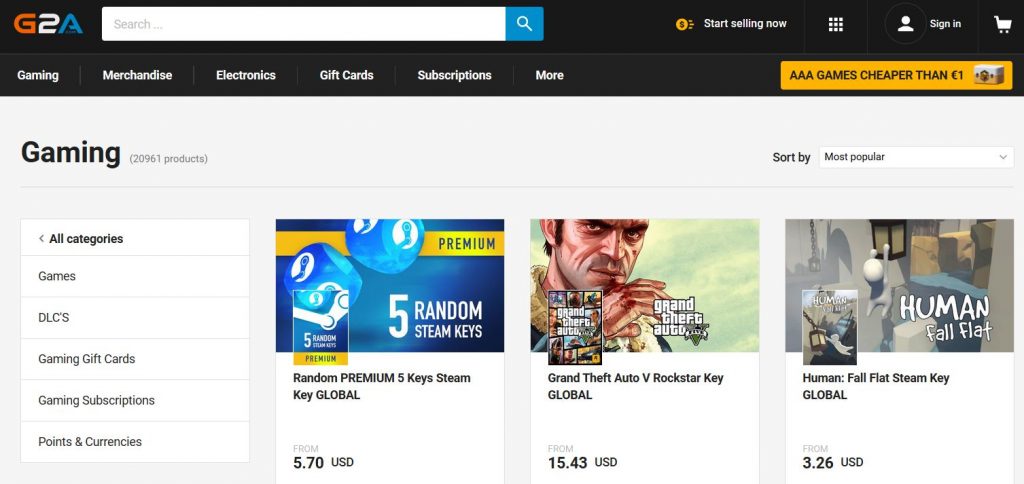Click the All categories back chevron
Image resolution: width=1024 pixels, height=484 pixels.
pyautogui.click(x=41, y=238)
